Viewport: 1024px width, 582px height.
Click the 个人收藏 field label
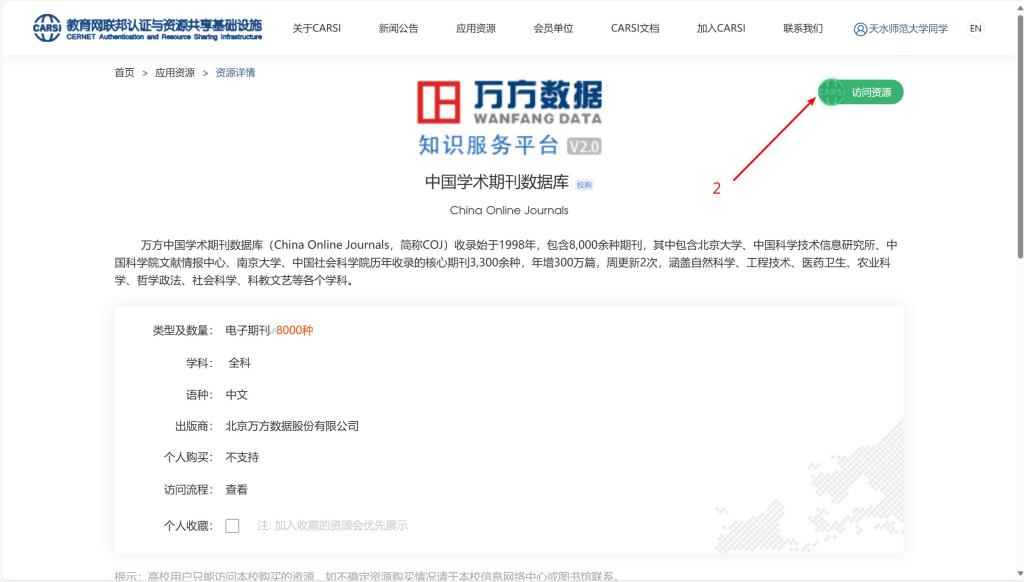click(188, 526)
